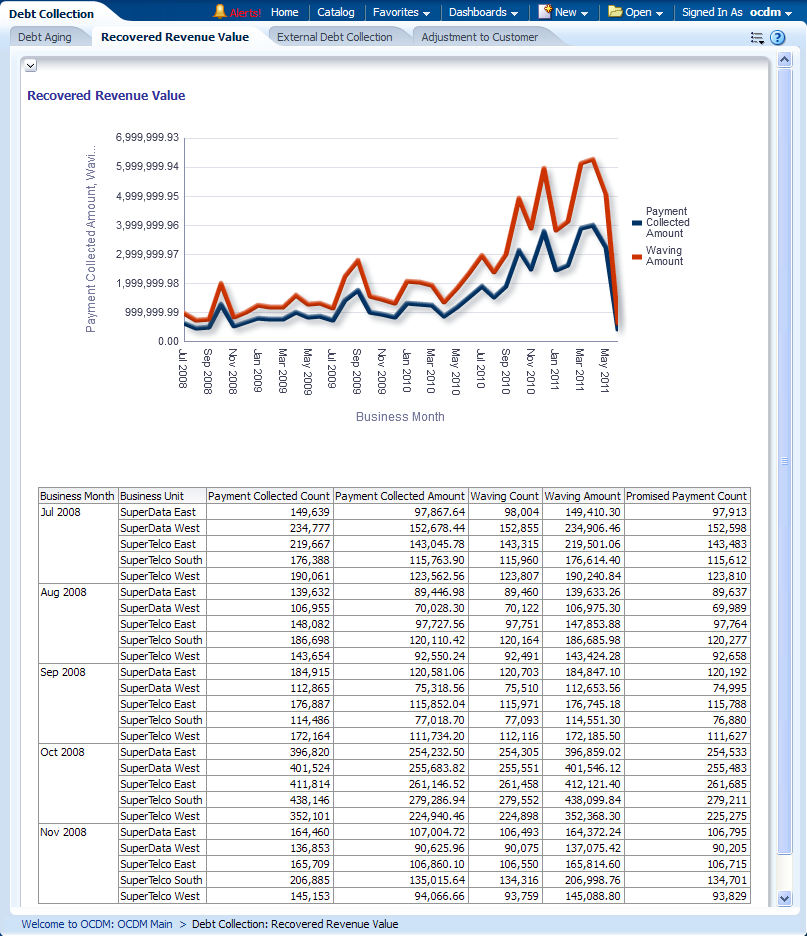
Task: Select the Waving Amount column header
Action: click(x=583, y=496)
